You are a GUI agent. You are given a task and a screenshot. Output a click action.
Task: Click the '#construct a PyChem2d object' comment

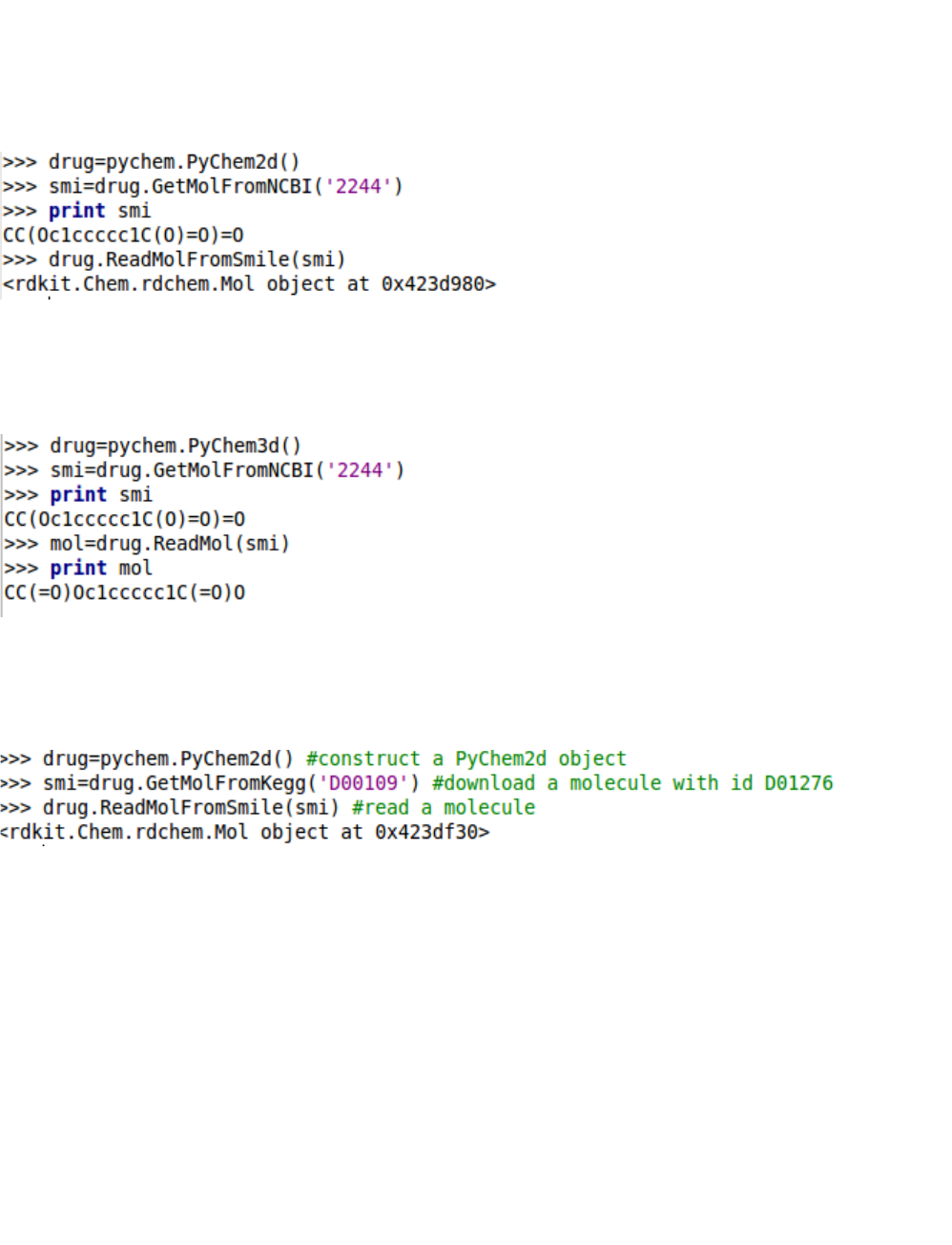pyautogui.click(x=466, y=759)
